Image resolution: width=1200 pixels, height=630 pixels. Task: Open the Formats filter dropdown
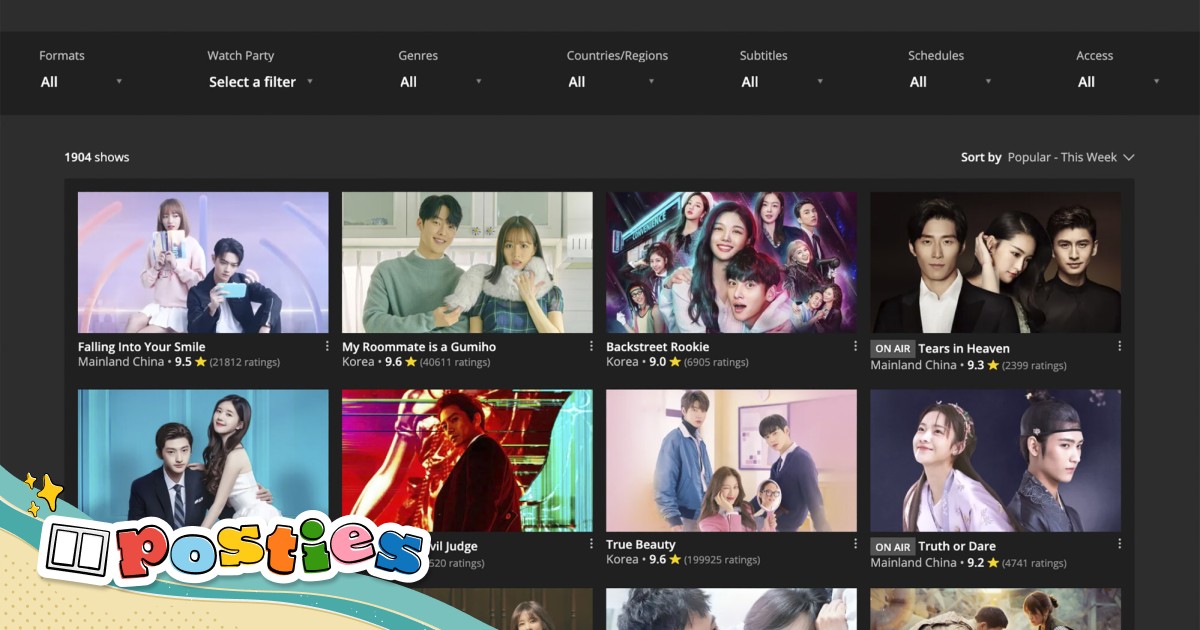pyautogui.click(x=81, y=82)
